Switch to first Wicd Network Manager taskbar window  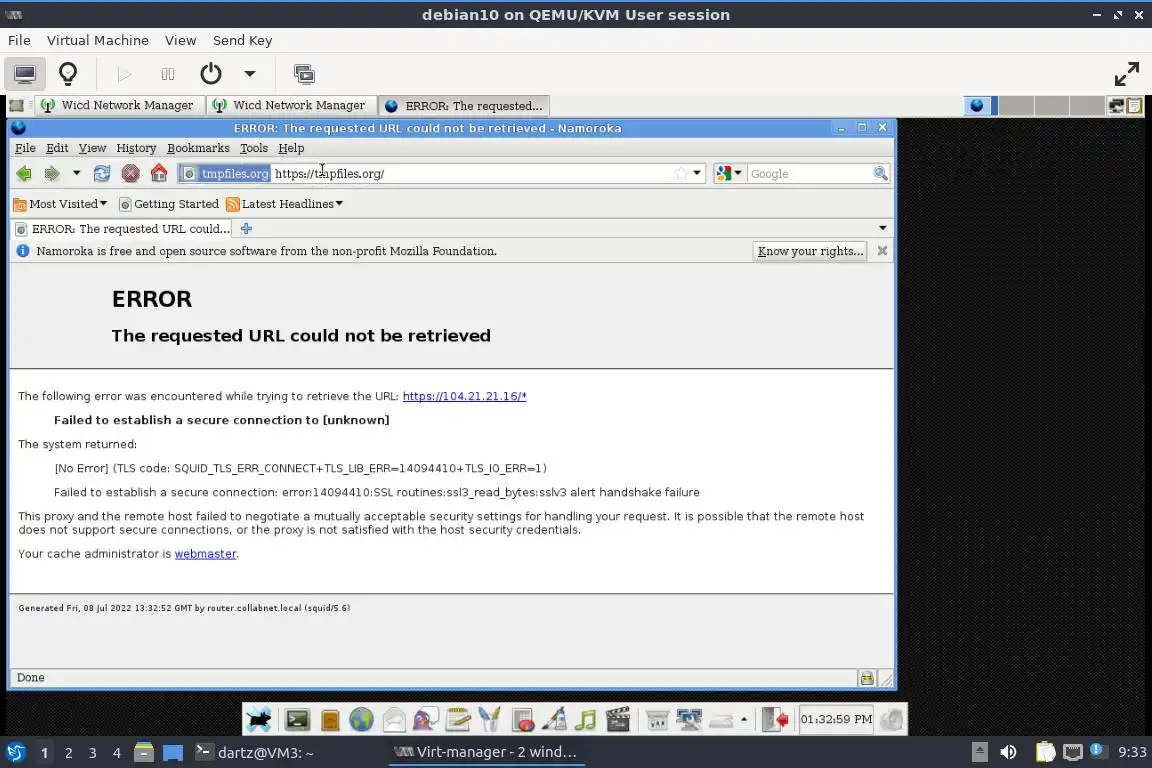tap(118, 106)
